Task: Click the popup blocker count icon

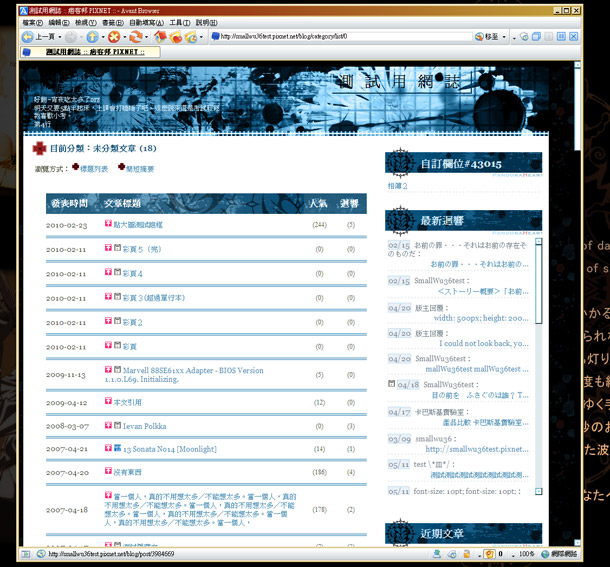Action: [x=489, y=553]
